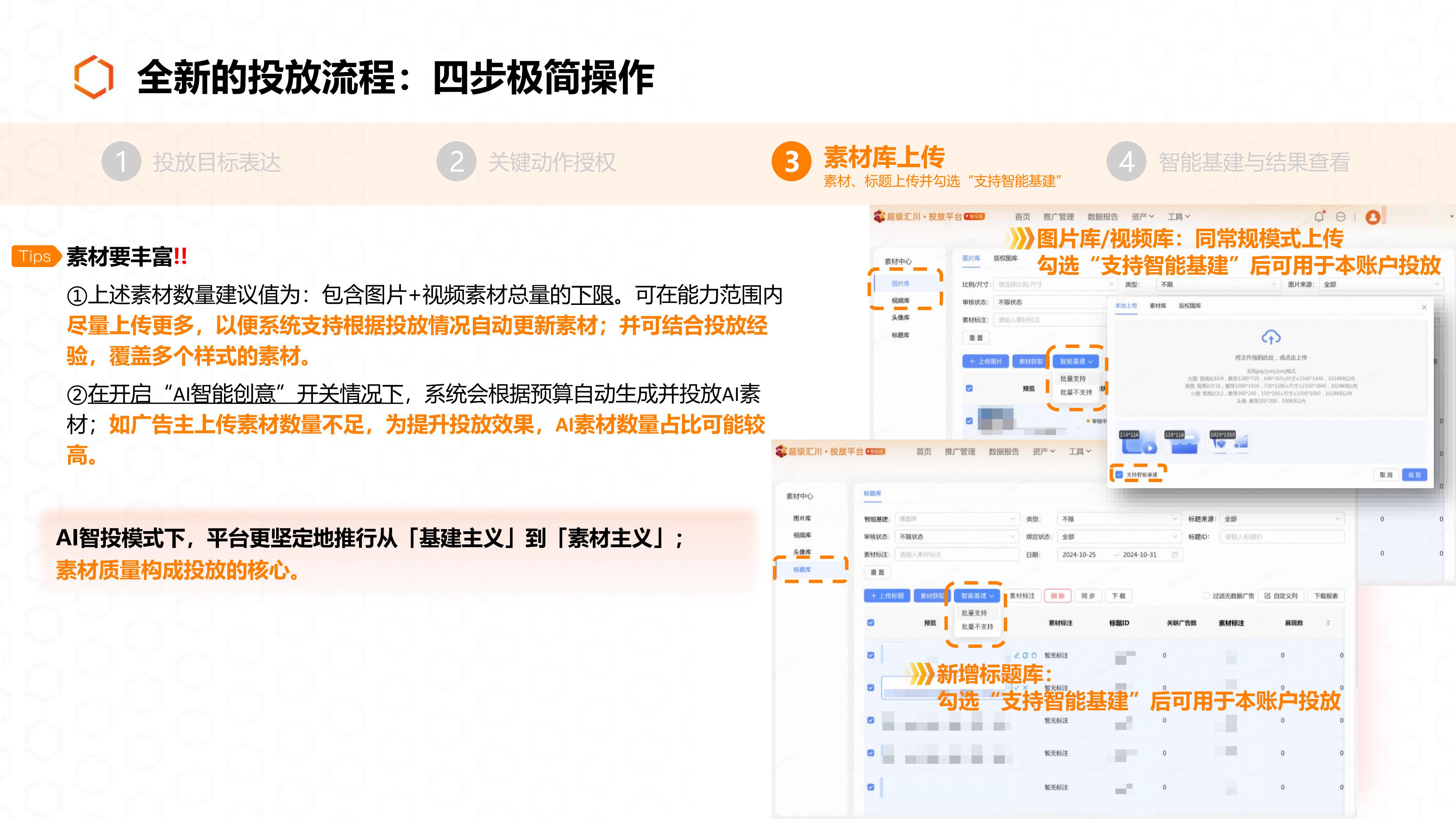
Task: Select 批量不支持 in title library menu
Action: pos(977,626)
